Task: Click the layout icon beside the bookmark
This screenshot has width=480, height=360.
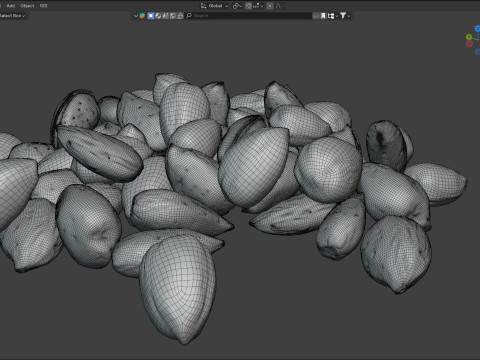Action: 331,16
